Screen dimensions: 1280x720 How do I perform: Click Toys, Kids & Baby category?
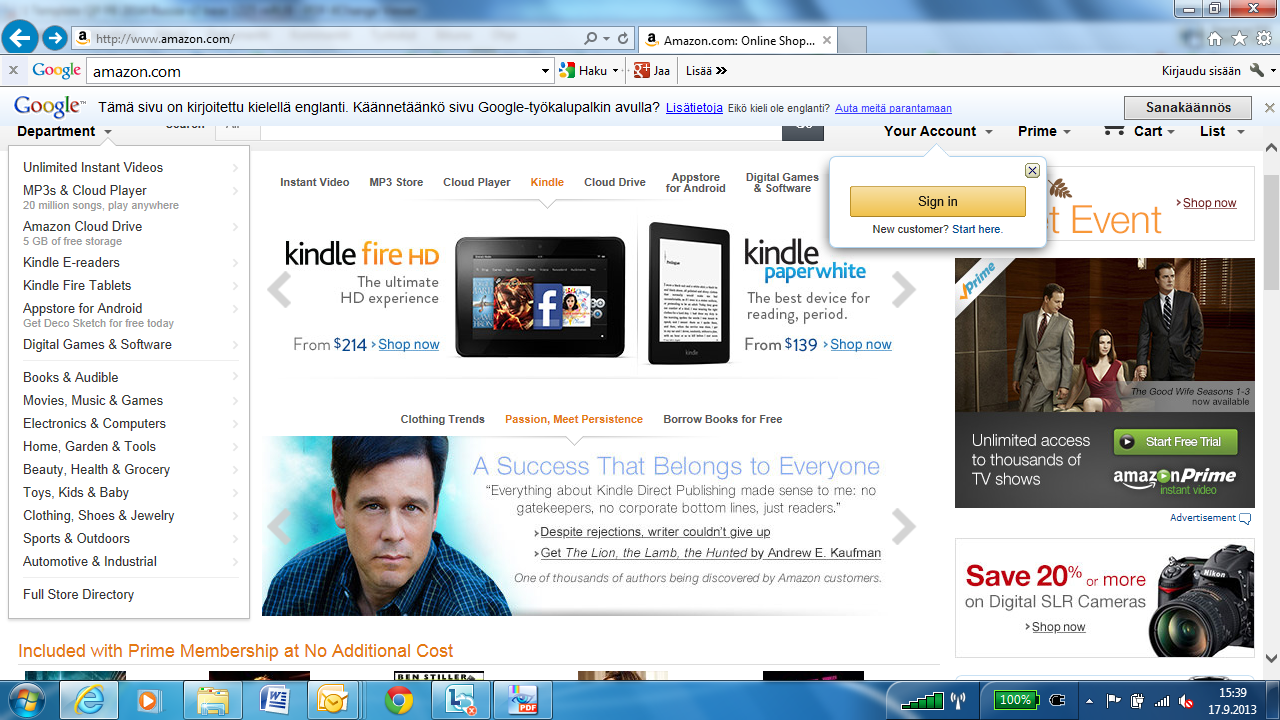[76, 492]
